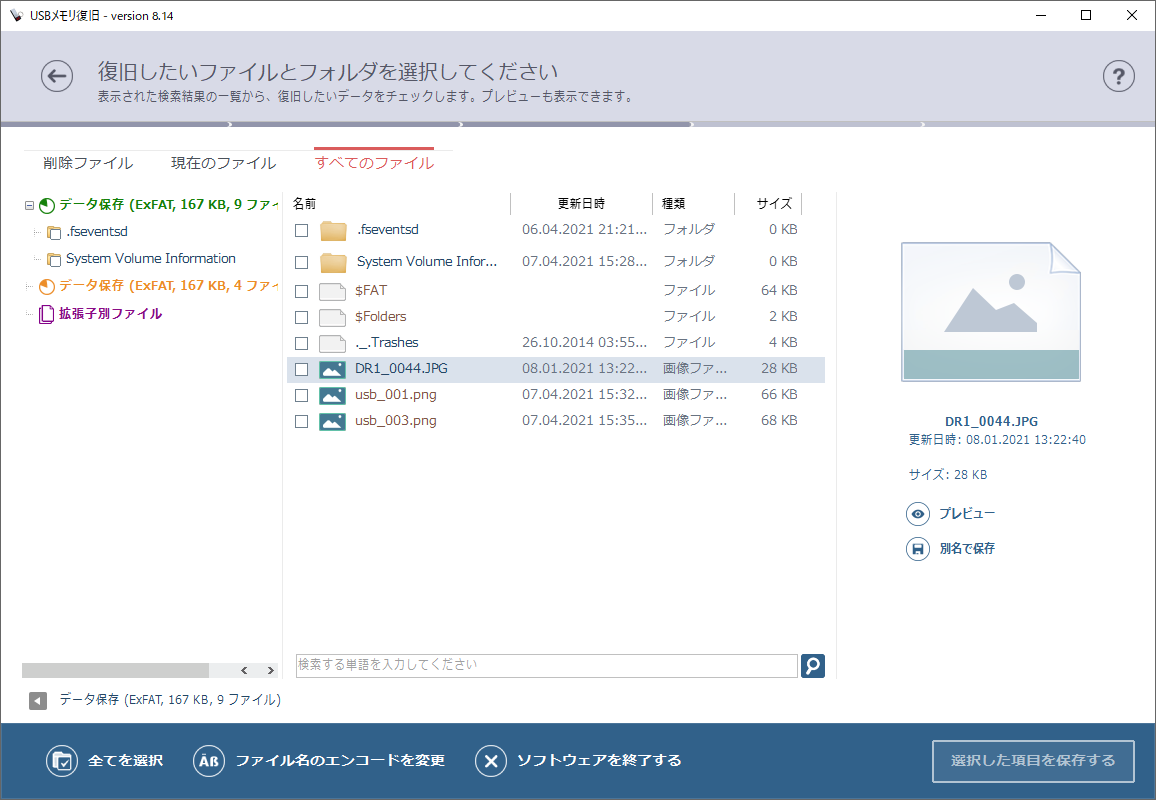This screenshot has height=800, width=1156.
Task: Check the DR1_0044.JPG checkbox
Action: click(x=301, y=370)
